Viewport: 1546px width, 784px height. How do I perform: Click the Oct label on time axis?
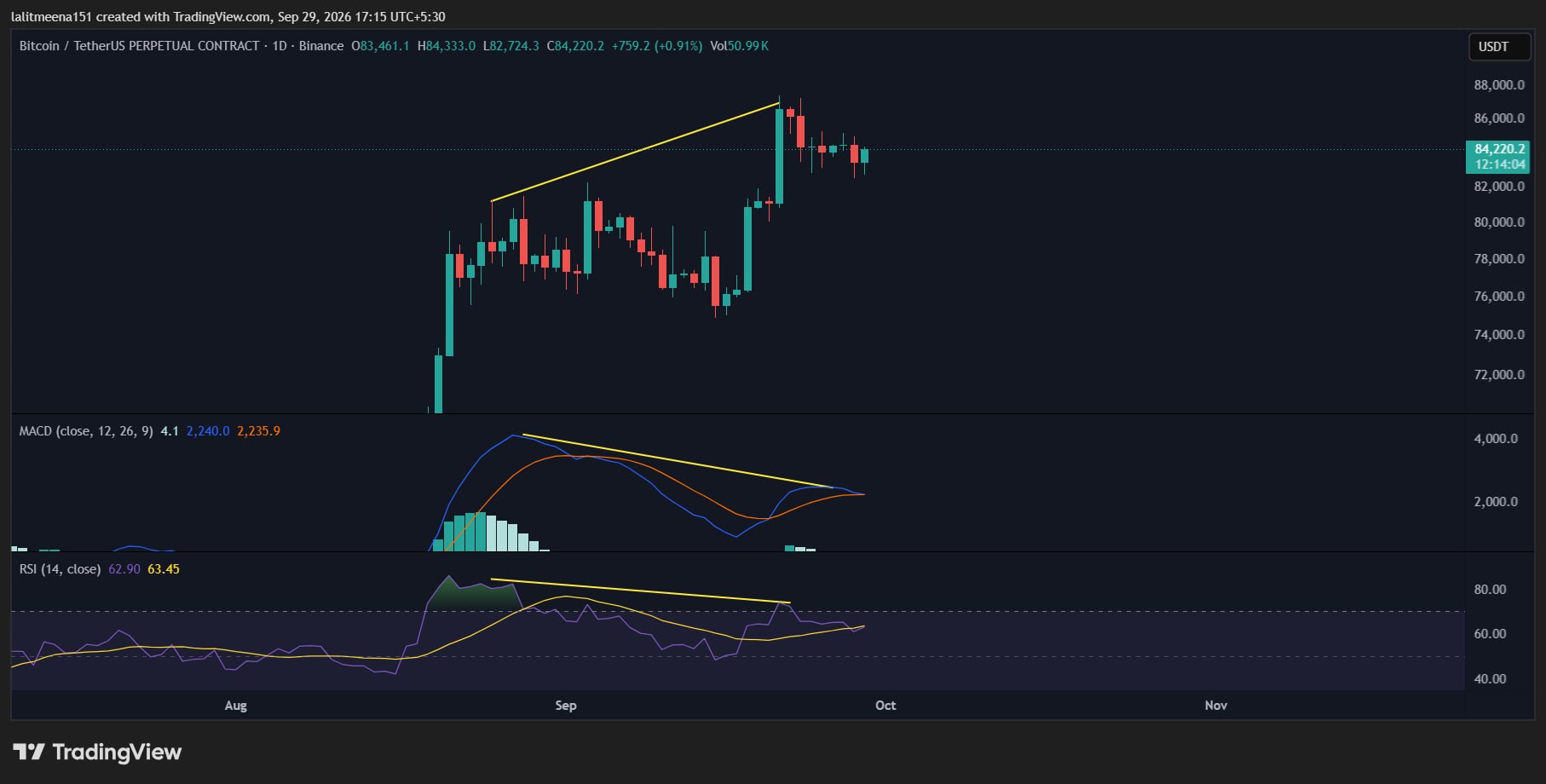(x=885, y=706)
